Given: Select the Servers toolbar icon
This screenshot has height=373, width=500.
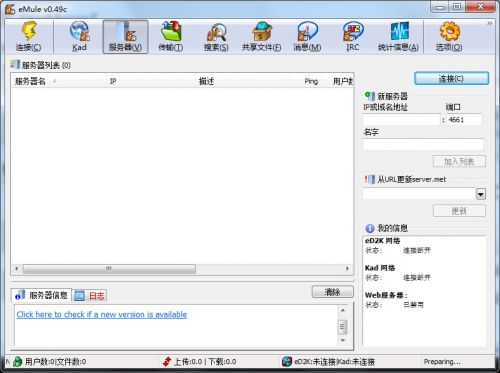Looking at the screenshot, I should pos(125,36).
